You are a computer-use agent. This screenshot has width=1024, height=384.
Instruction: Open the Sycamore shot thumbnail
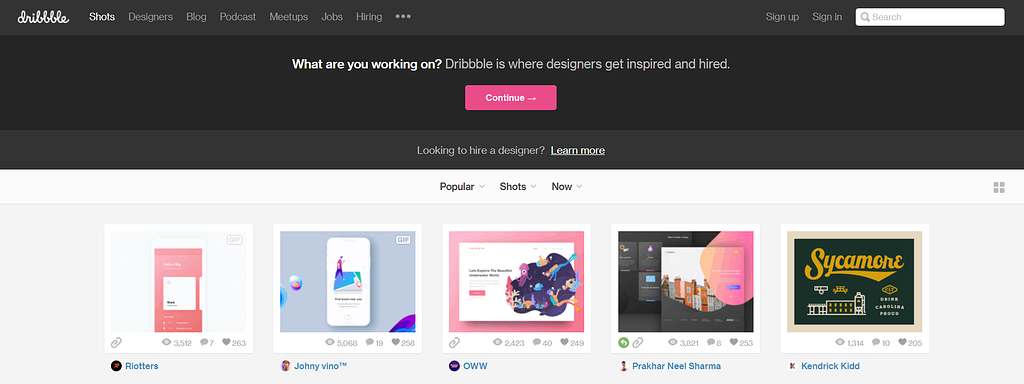click(x=854, y=281)
